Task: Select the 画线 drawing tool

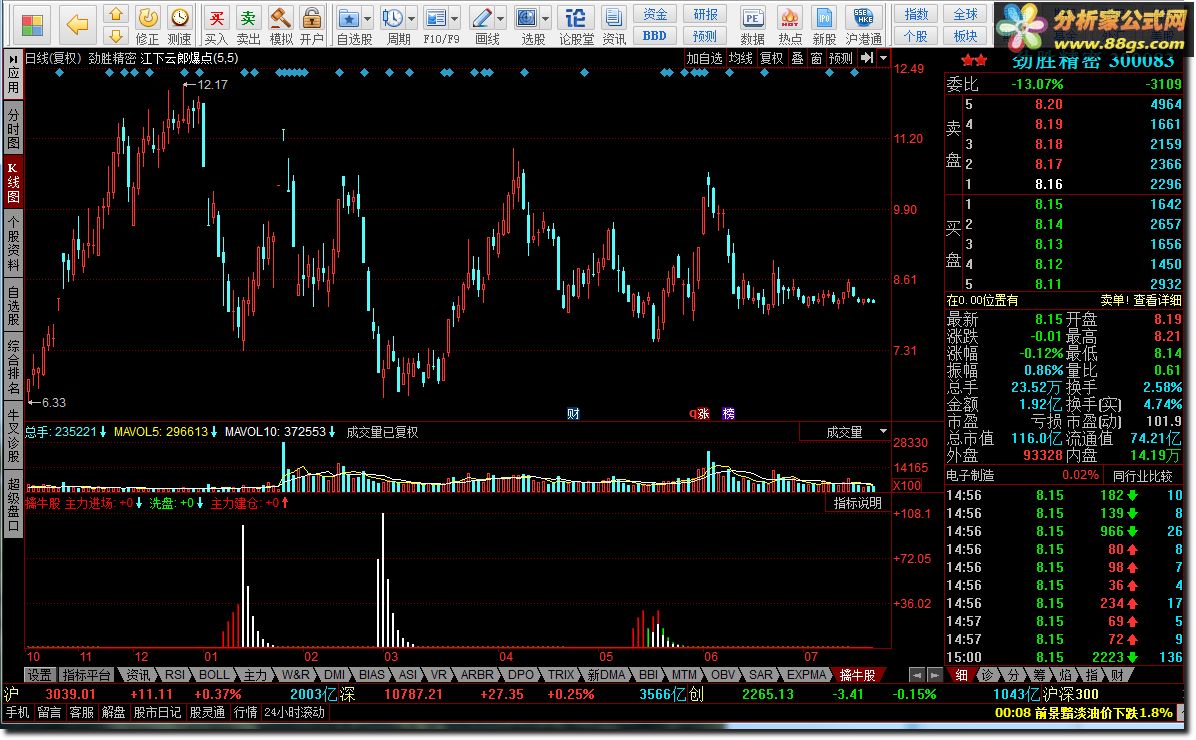Action: pos(482,25)
